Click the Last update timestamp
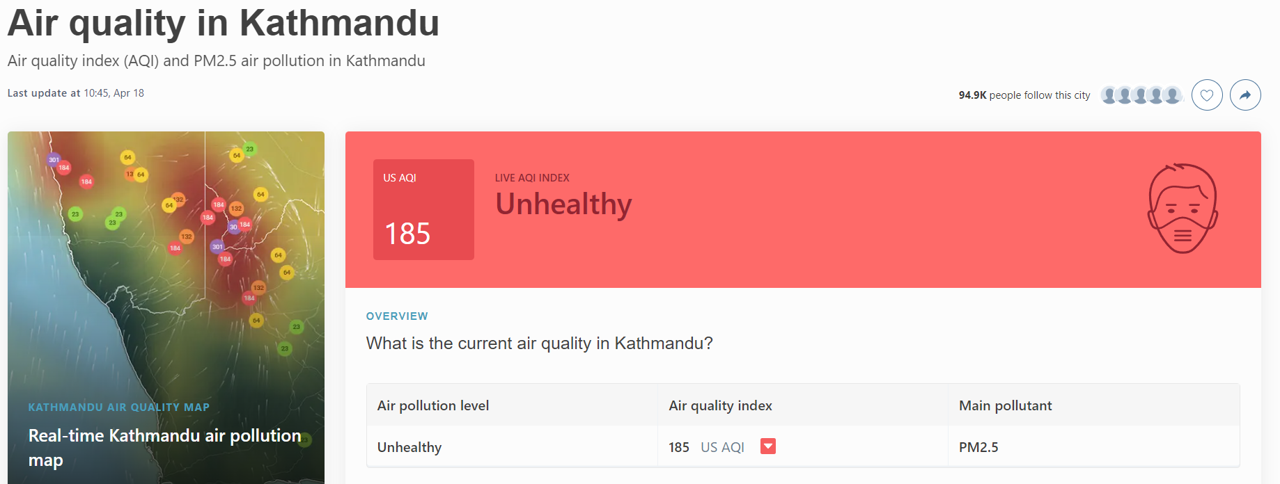This screenshot has width=1280, height=484. coord(76,93)
